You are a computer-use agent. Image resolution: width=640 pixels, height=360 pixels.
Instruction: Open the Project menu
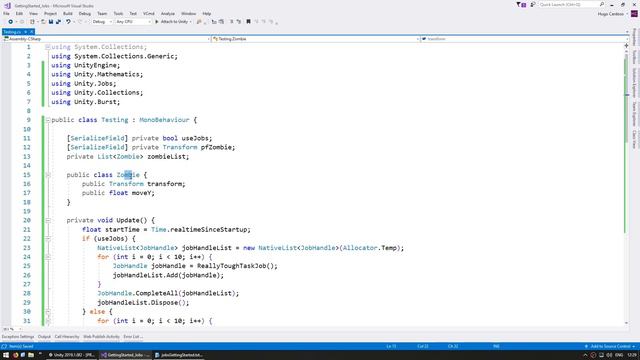point(50,13)
